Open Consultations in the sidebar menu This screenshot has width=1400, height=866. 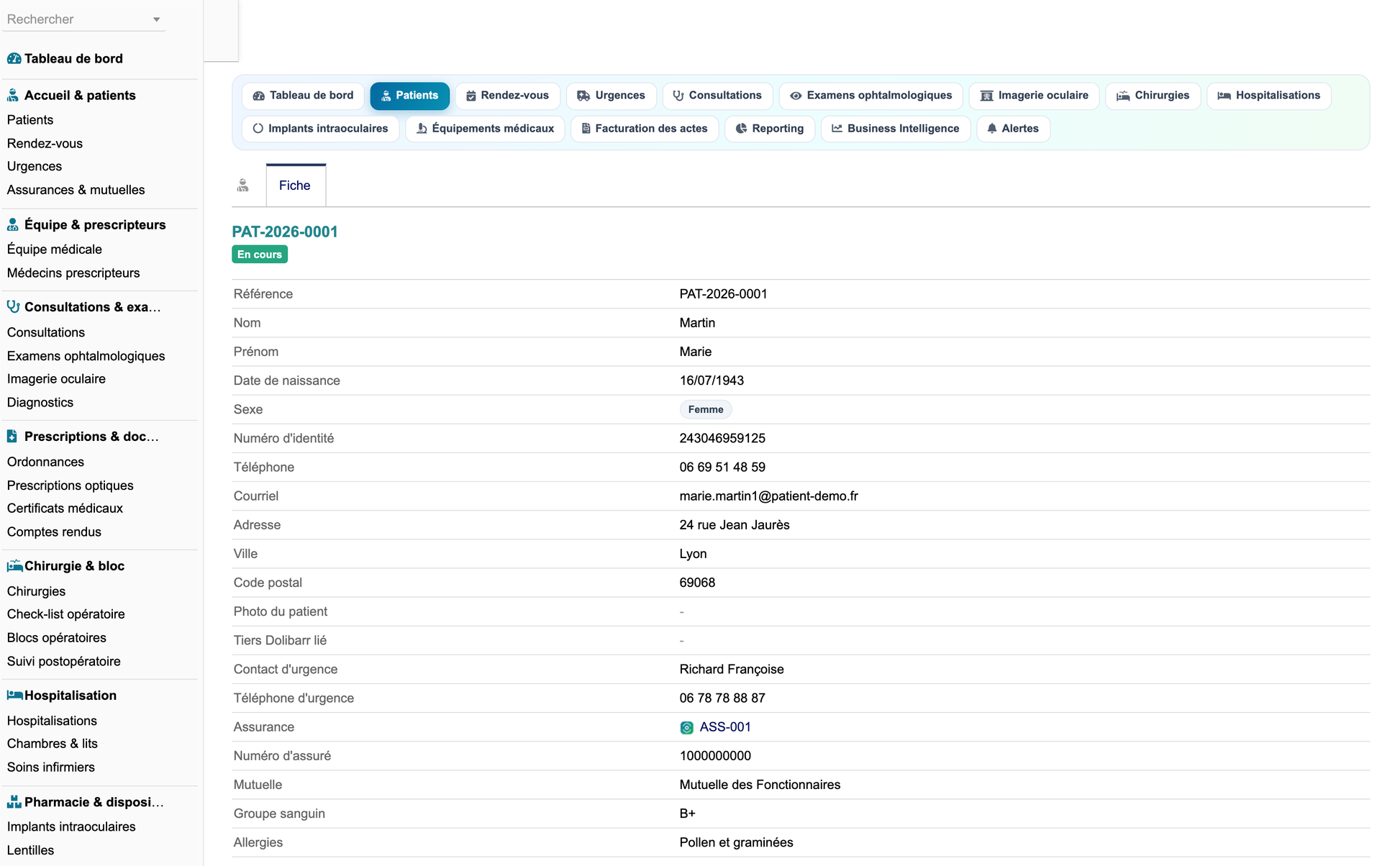pyautogui.click(x=46, y=332)
